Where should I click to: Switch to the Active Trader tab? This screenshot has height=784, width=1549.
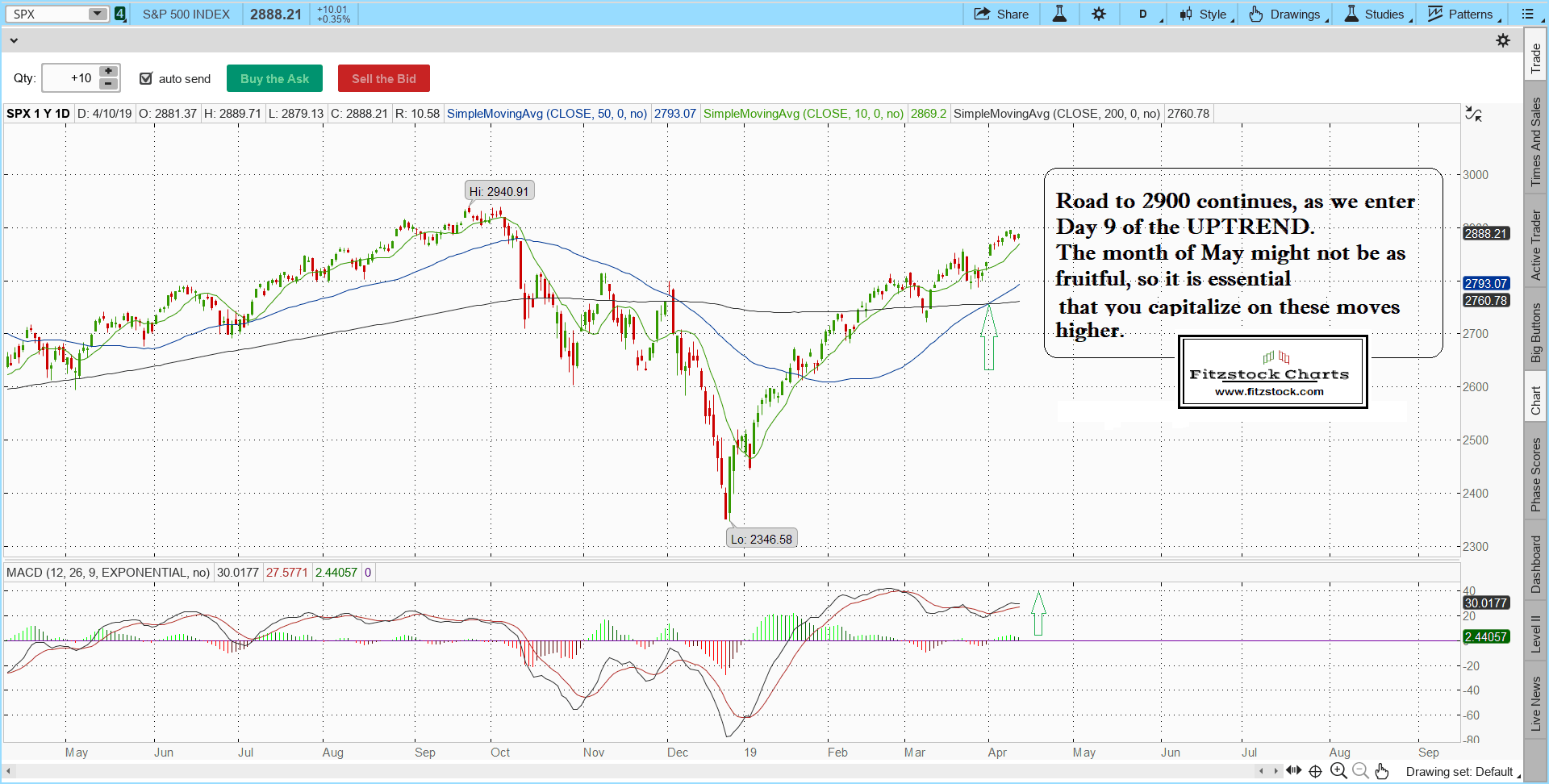1536,245
